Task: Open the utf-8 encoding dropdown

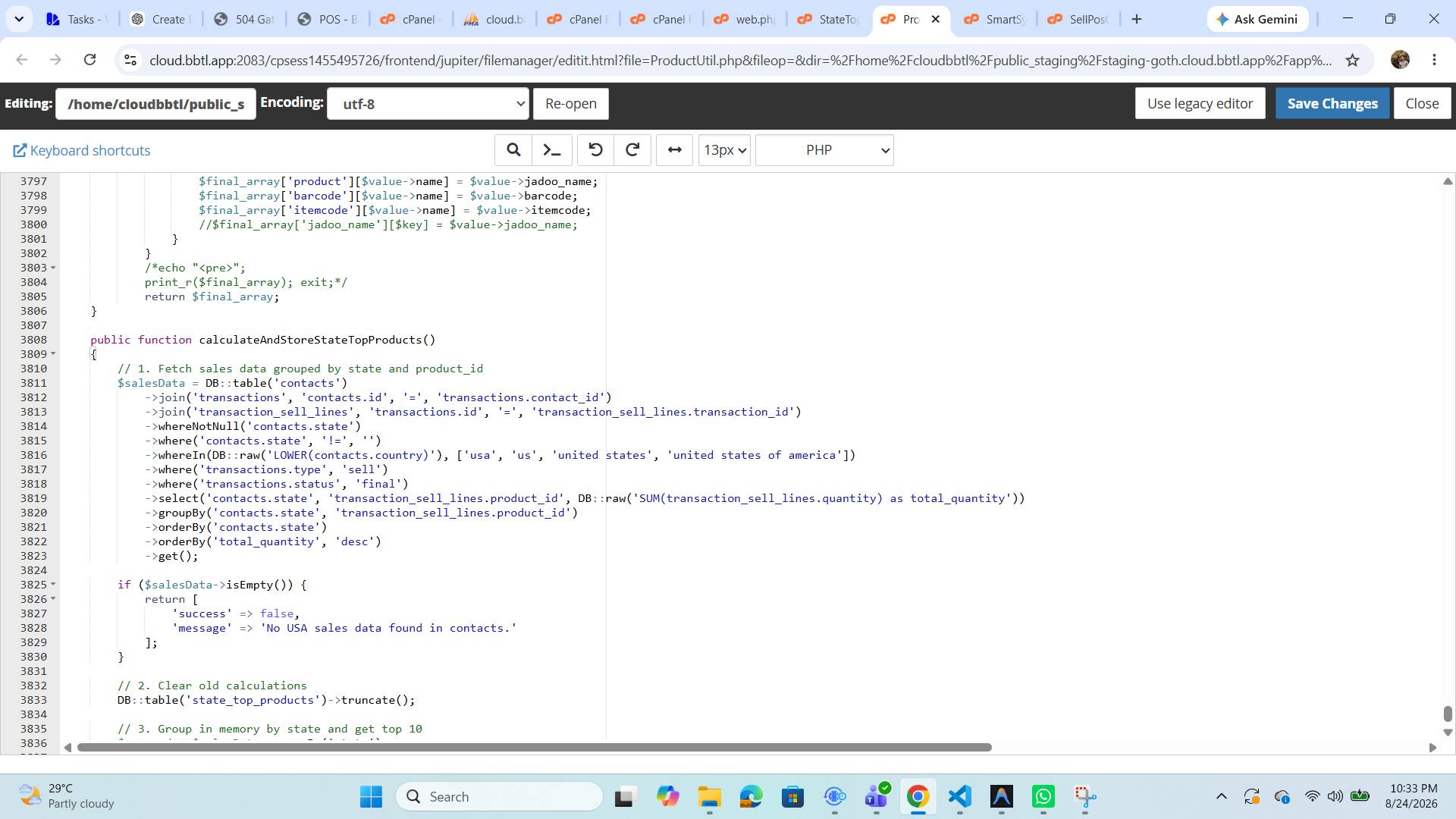Action: point(428,104)
